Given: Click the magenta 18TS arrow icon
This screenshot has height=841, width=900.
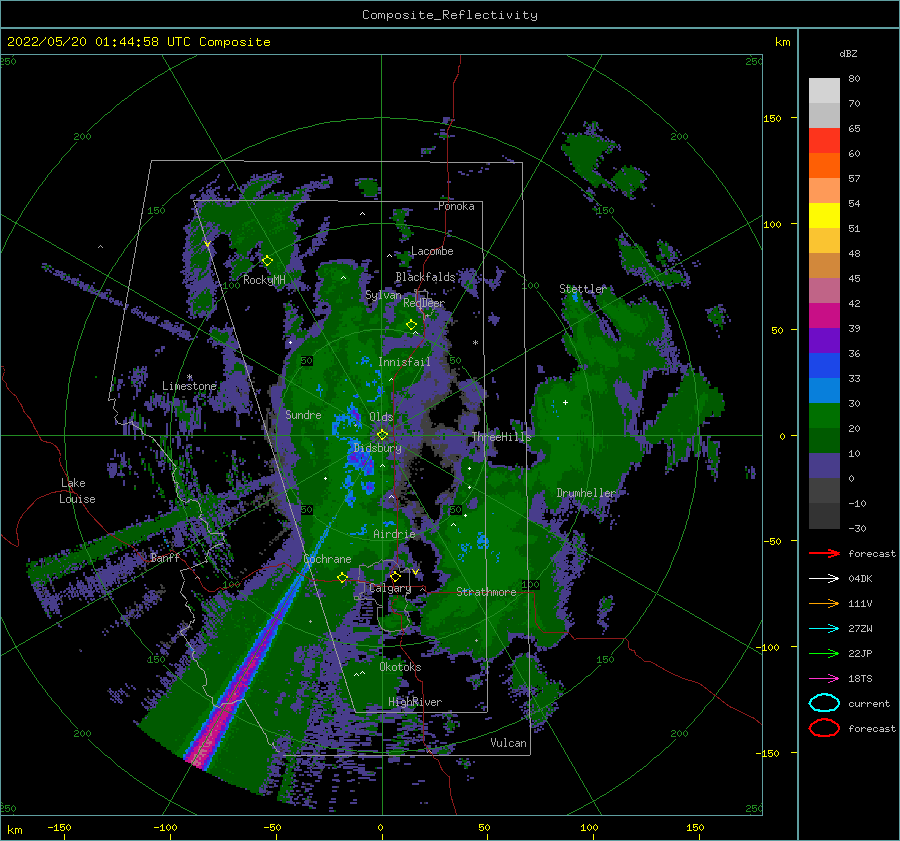Looking at the screenshot, I should 824,679.
